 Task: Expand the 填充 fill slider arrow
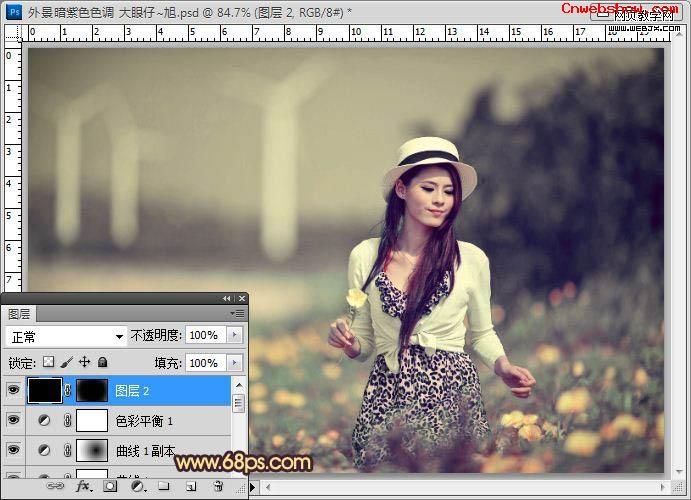235,362
